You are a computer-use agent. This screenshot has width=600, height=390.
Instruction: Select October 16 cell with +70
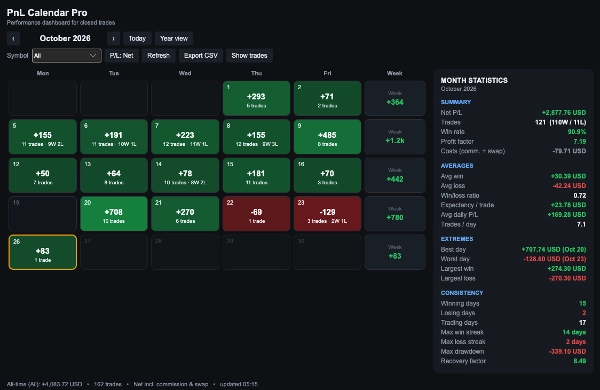click(327, 175)
